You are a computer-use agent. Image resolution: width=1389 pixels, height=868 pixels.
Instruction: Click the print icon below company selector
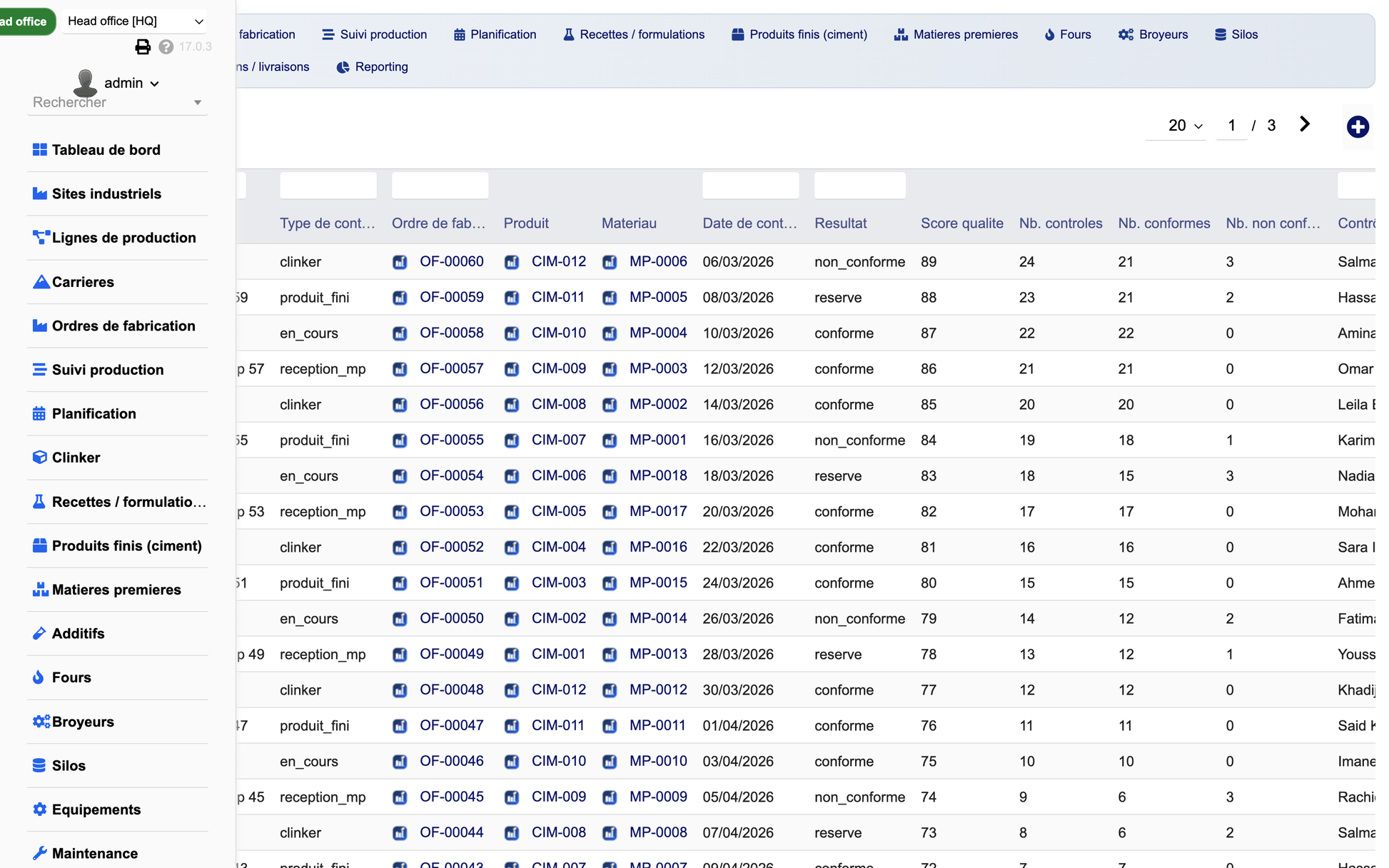point(143,47)
